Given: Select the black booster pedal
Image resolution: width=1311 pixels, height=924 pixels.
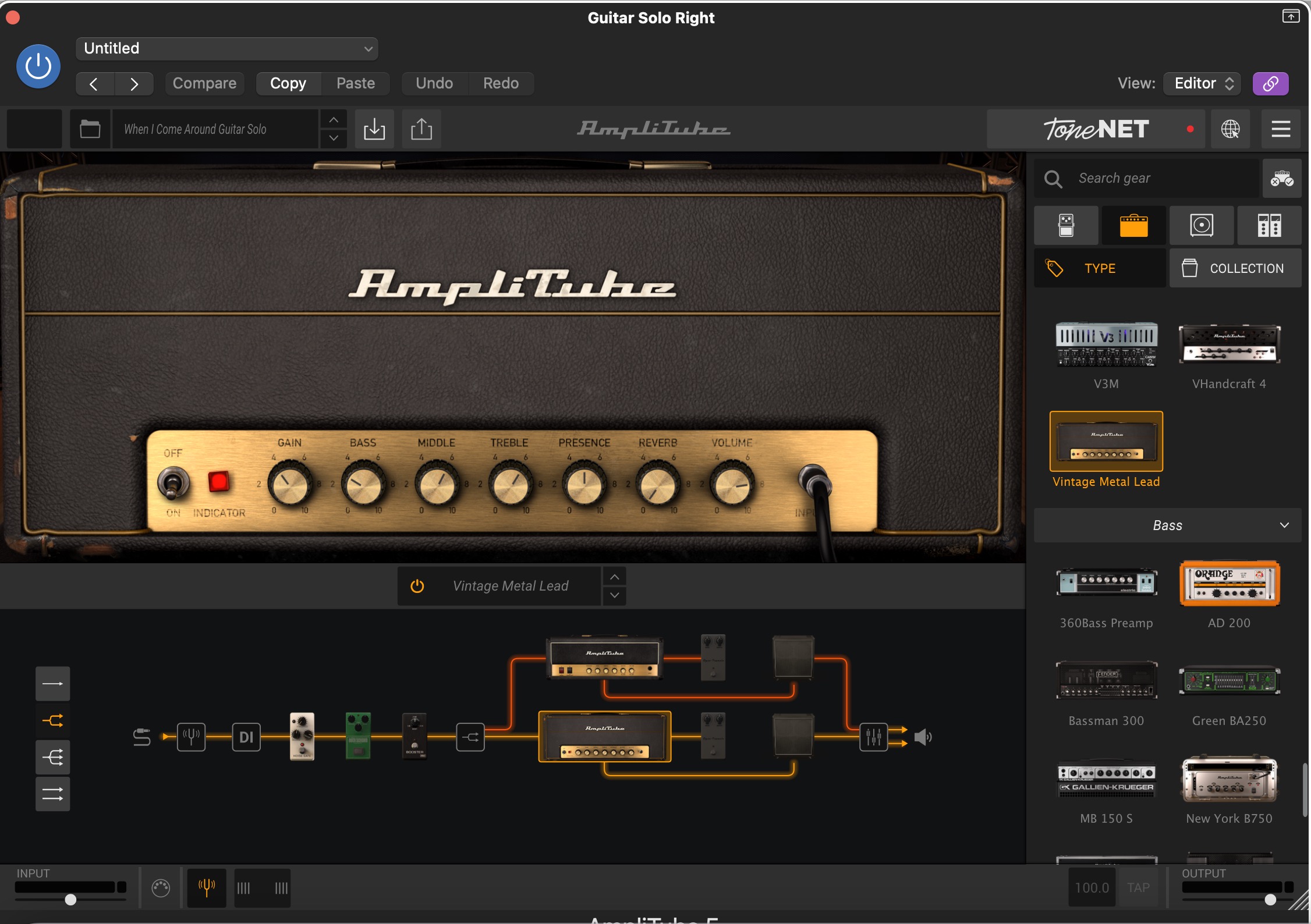Looking at the screenshot, I should pyautogui.click(x=414, y=737).
